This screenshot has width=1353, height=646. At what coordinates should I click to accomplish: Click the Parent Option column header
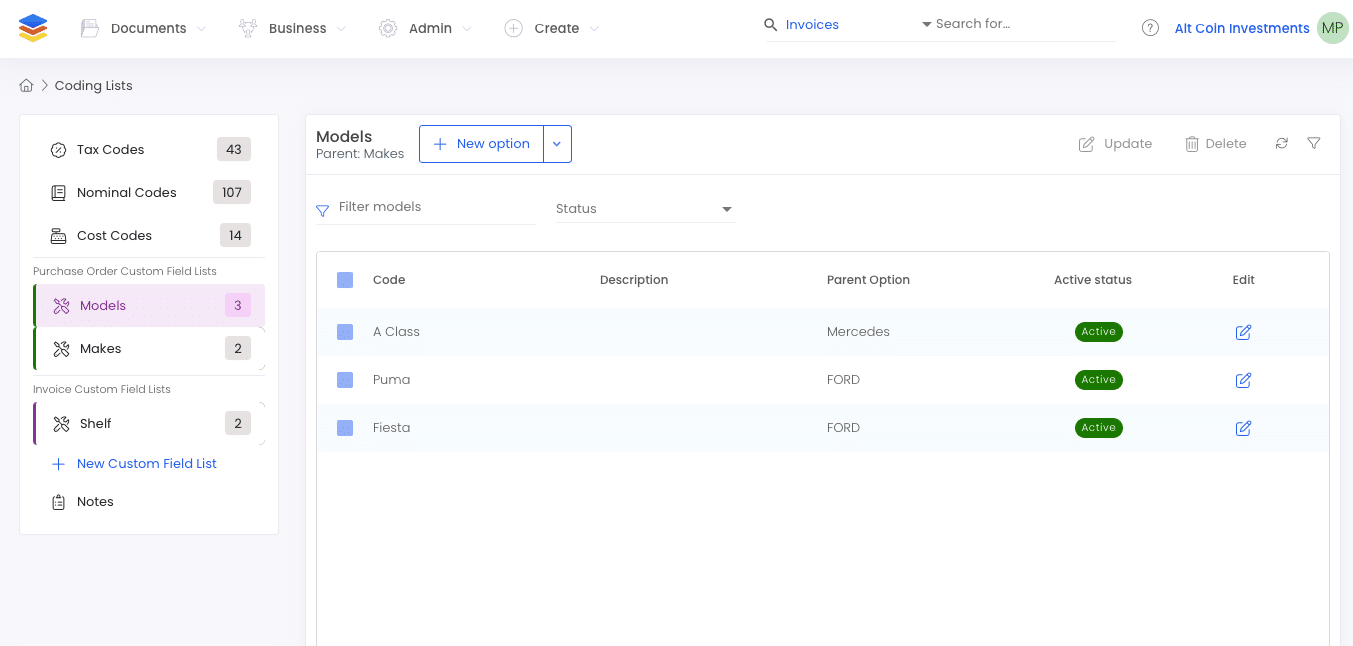point(868,280)
